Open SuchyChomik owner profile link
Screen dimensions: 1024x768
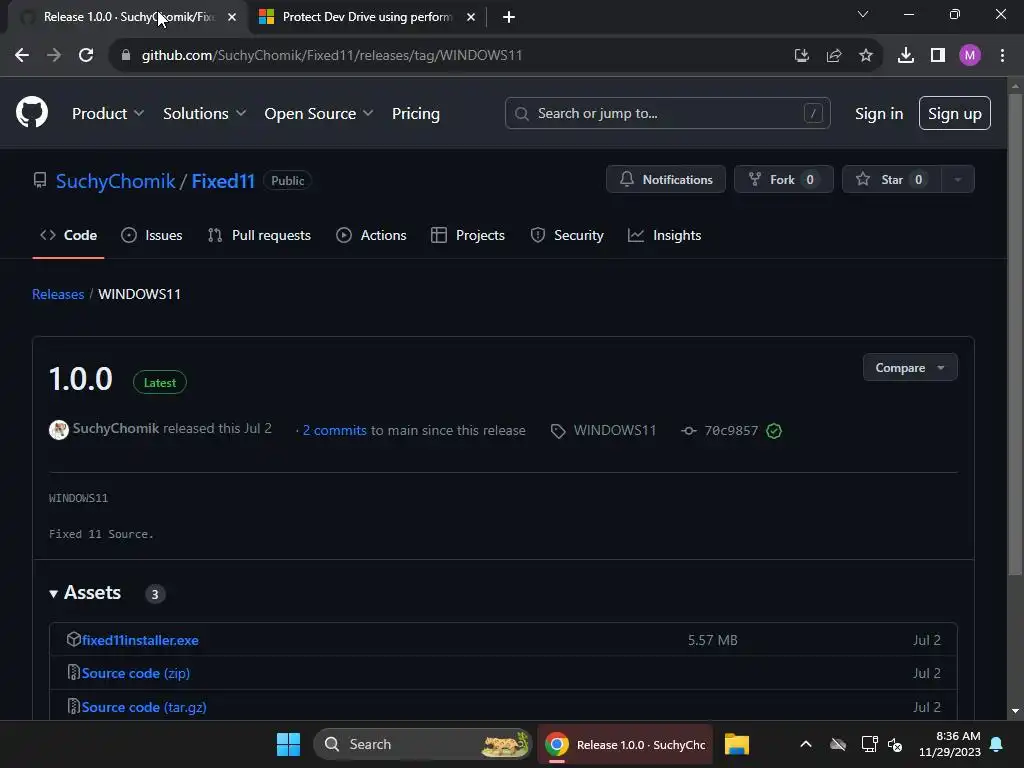tap(115, 180)
